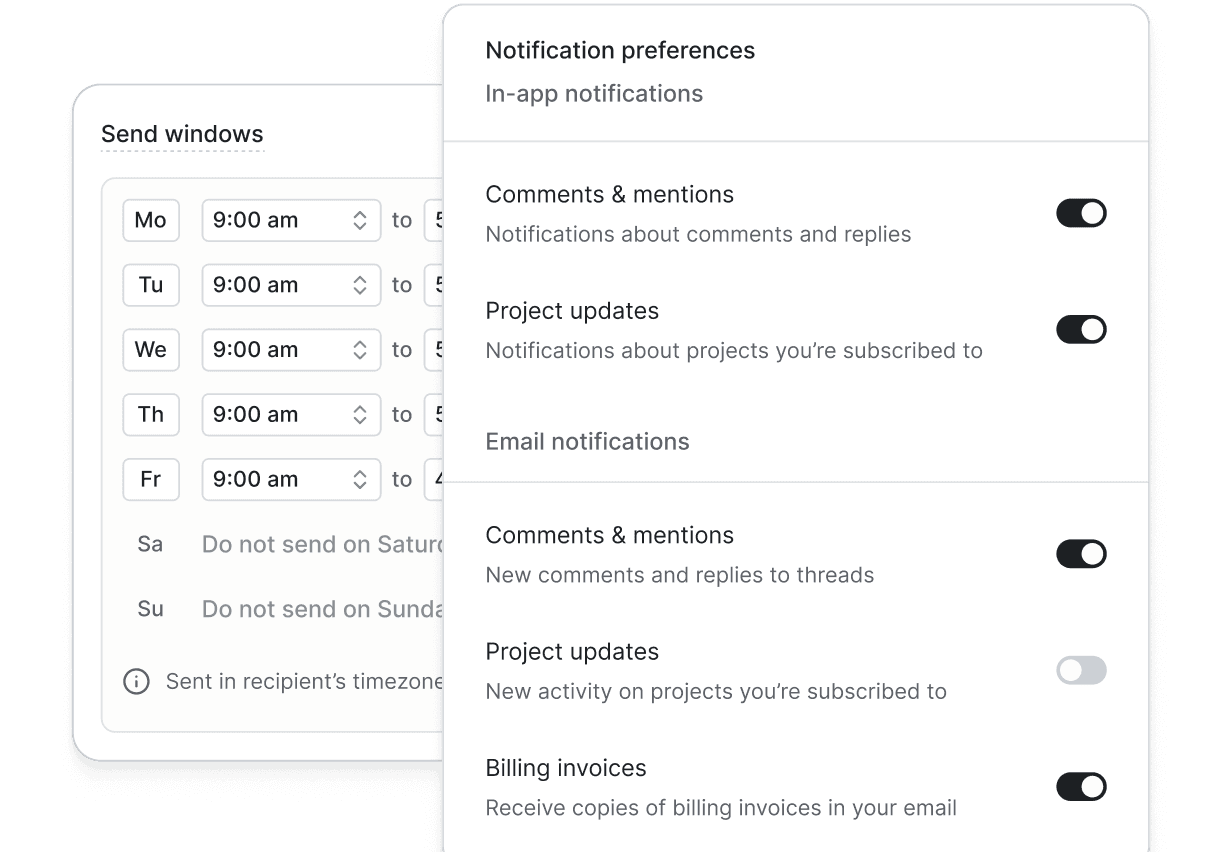Disable in-app Project updates notifications

click(x=1081, y=330)
